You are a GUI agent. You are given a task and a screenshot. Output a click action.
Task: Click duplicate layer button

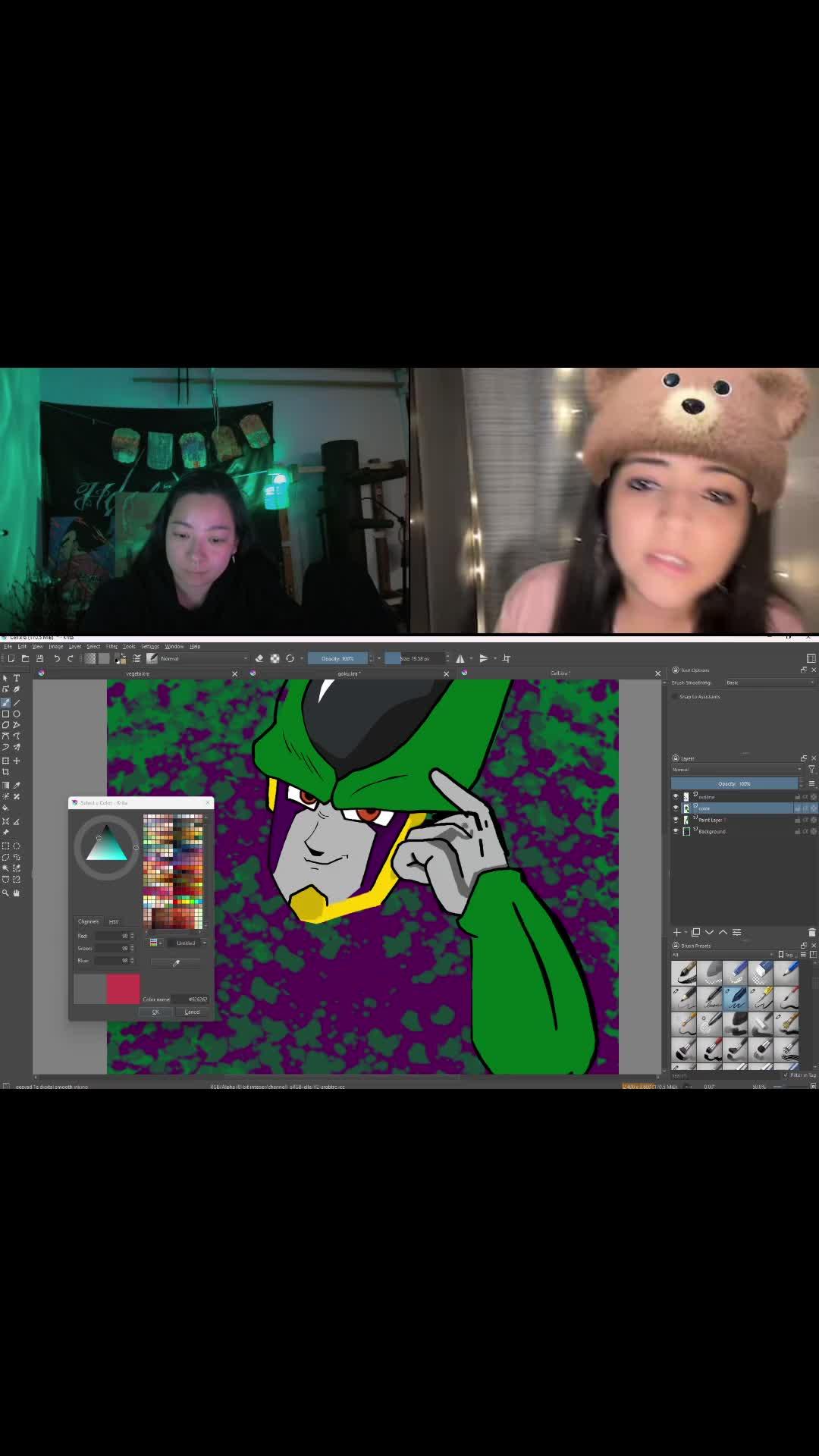tap(696, 932)
